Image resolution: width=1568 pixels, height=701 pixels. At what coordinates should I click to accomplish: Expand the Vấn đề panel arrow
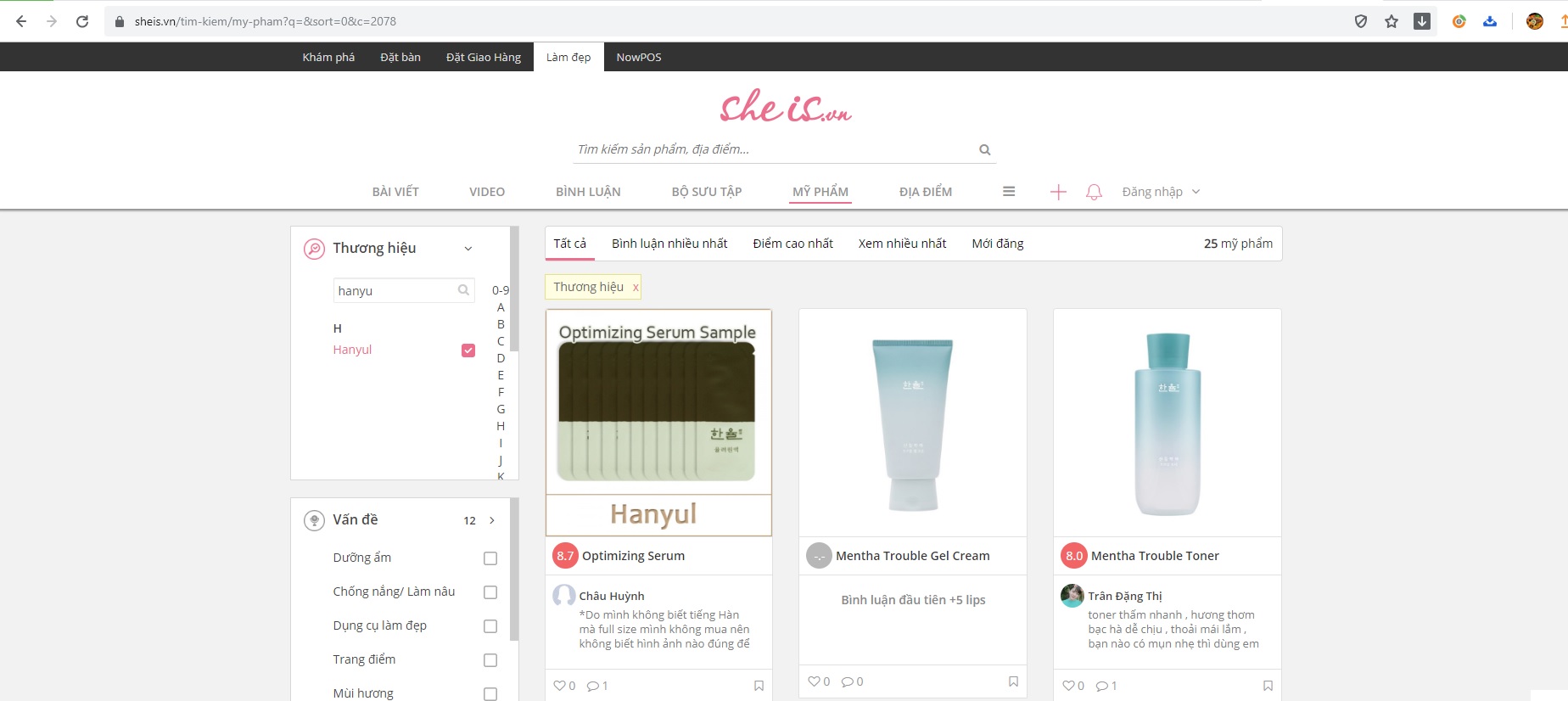[492, 520]
